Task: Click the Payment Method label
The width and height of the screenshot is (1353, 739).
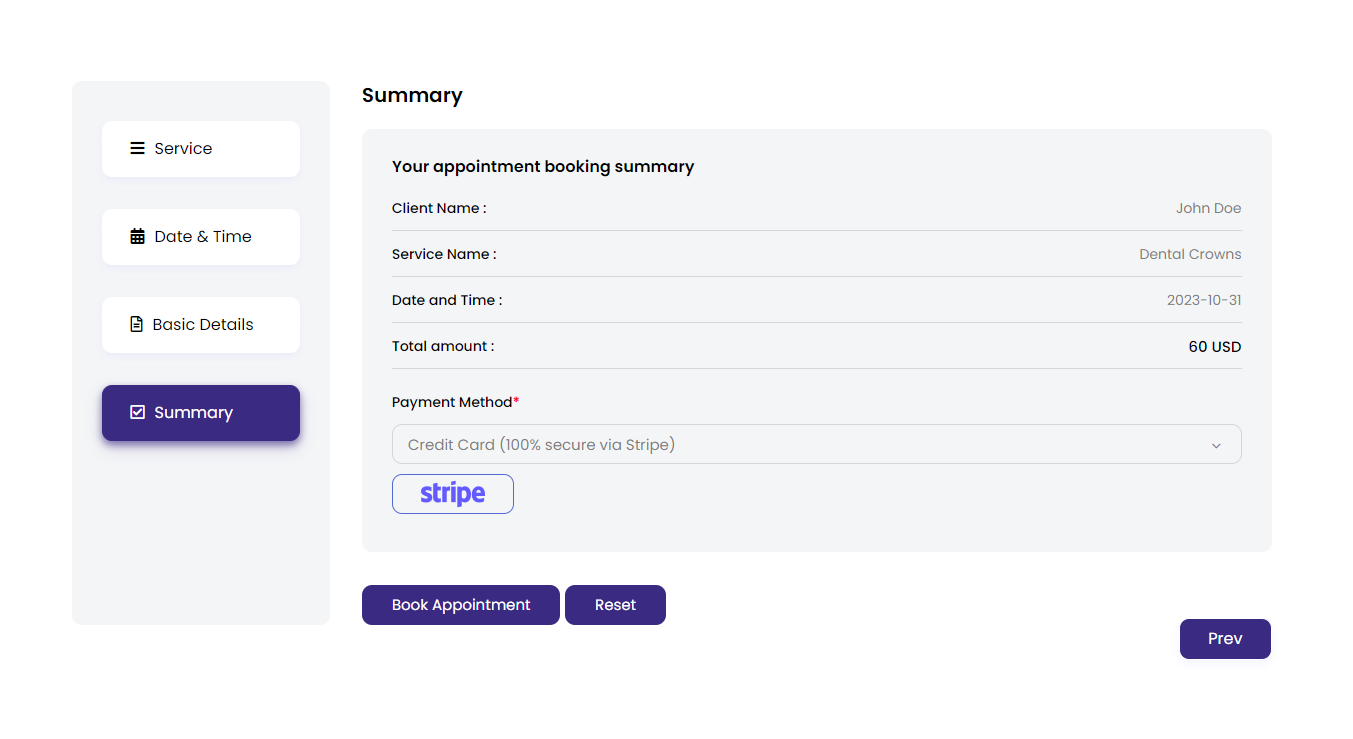Action: tap(452, 403)
